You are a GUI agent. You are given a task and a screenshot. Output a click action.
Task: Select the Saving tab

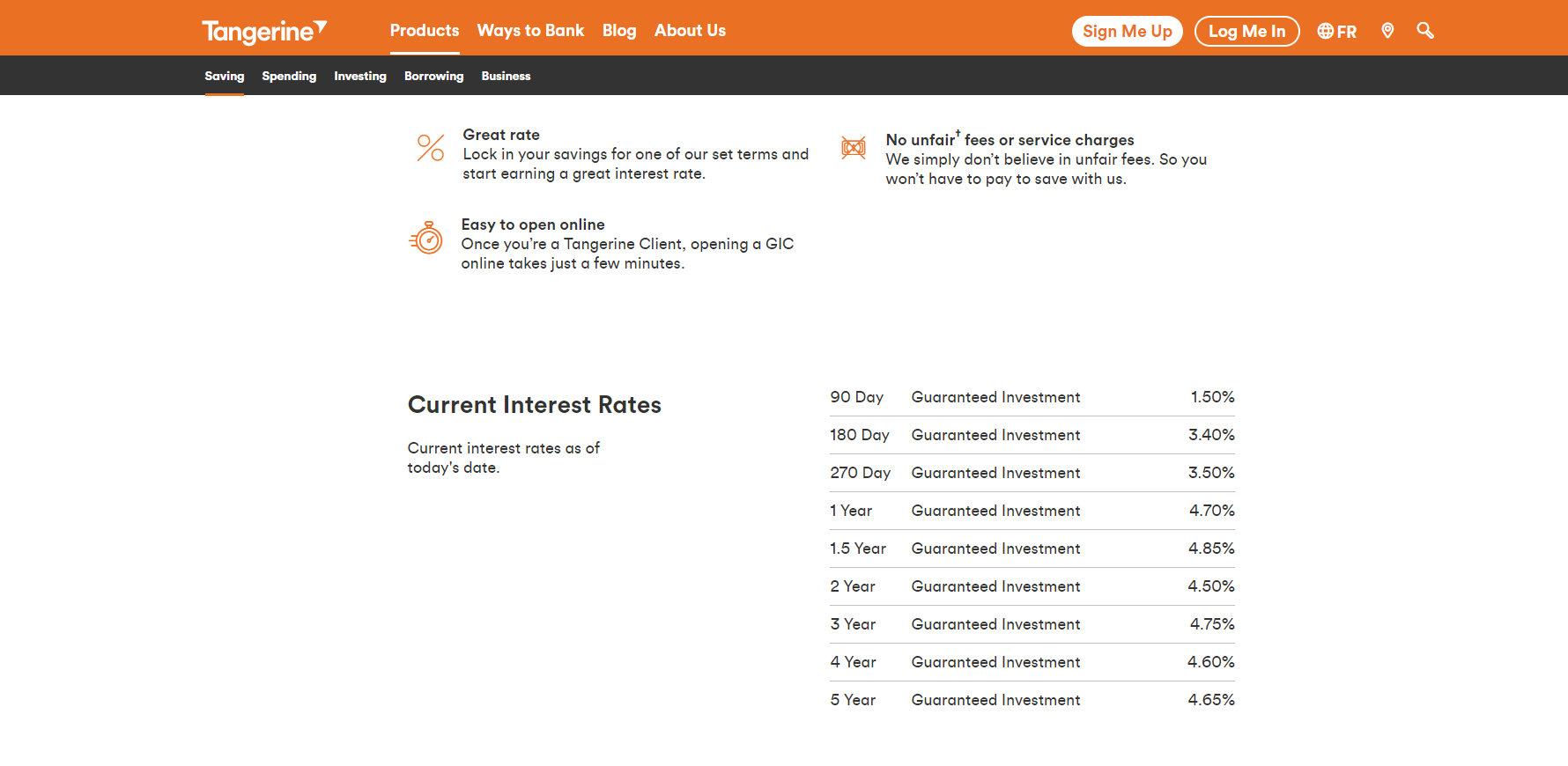pos(225,76)
